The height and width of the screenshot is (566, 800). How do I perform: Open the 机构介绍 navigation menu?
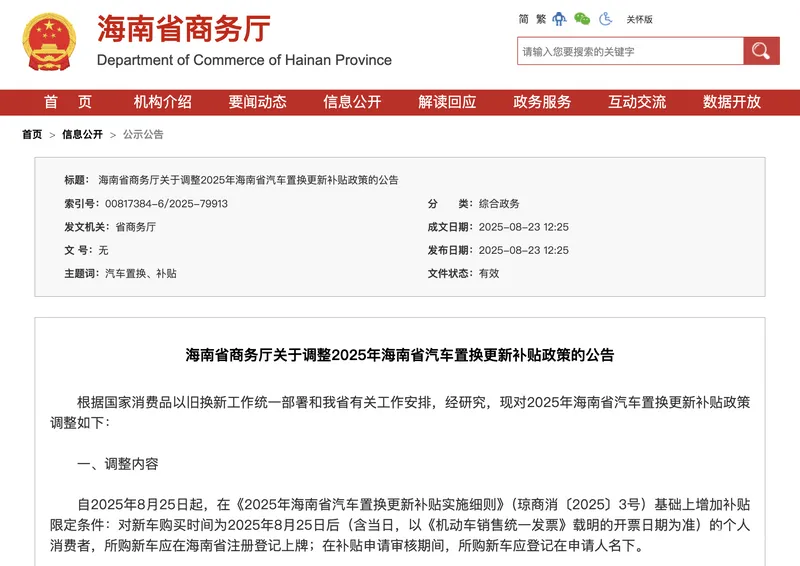162,102
